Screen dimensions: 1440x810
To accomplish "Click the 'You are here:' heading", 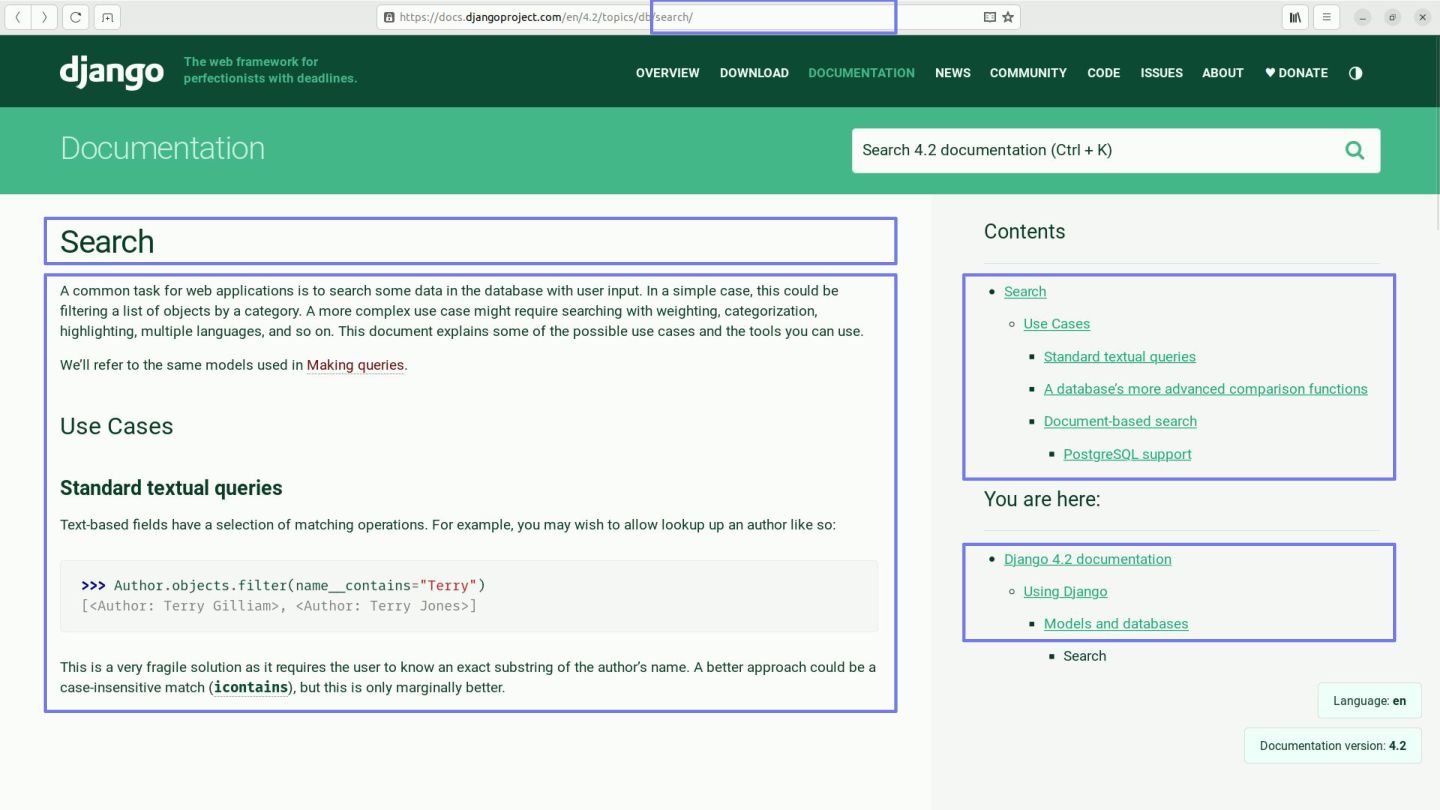I will [x=1042, y=498].
